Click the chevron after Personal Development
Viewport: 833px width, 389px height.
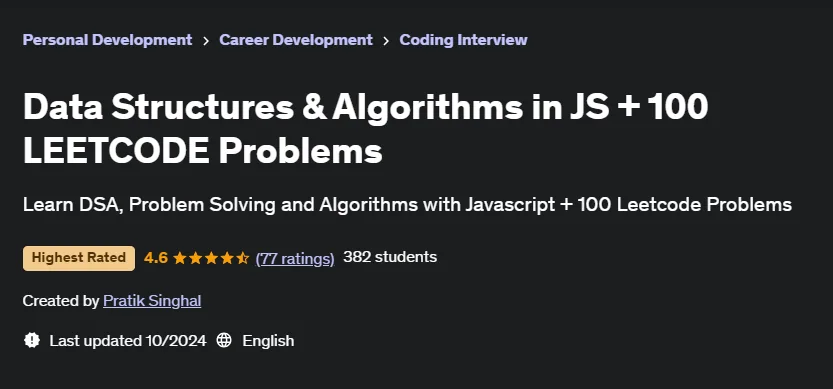coord(206,40)
